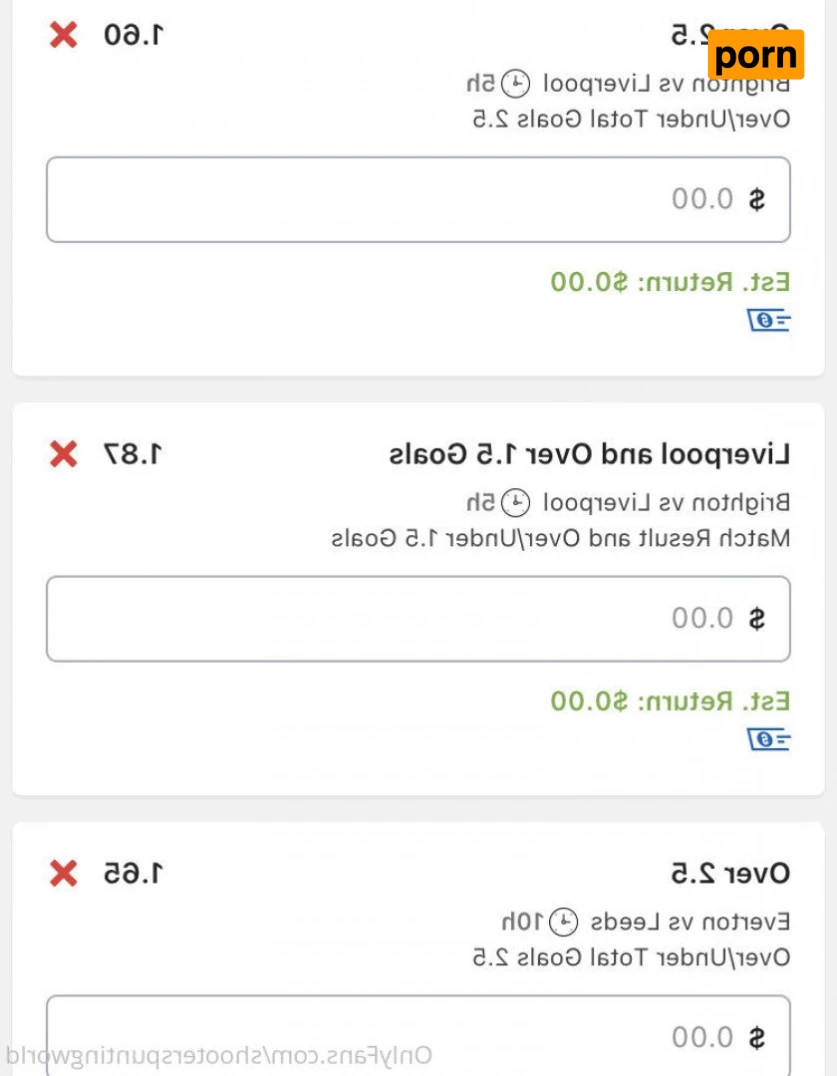Click the Match Result and Over/Under 1.5 Goals label

(560, 538)
